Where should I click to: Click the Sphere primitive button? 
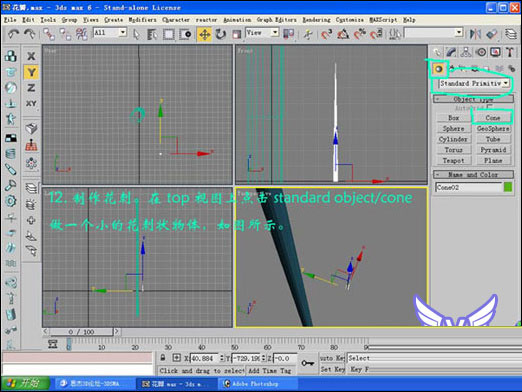(x=453, y=128)
